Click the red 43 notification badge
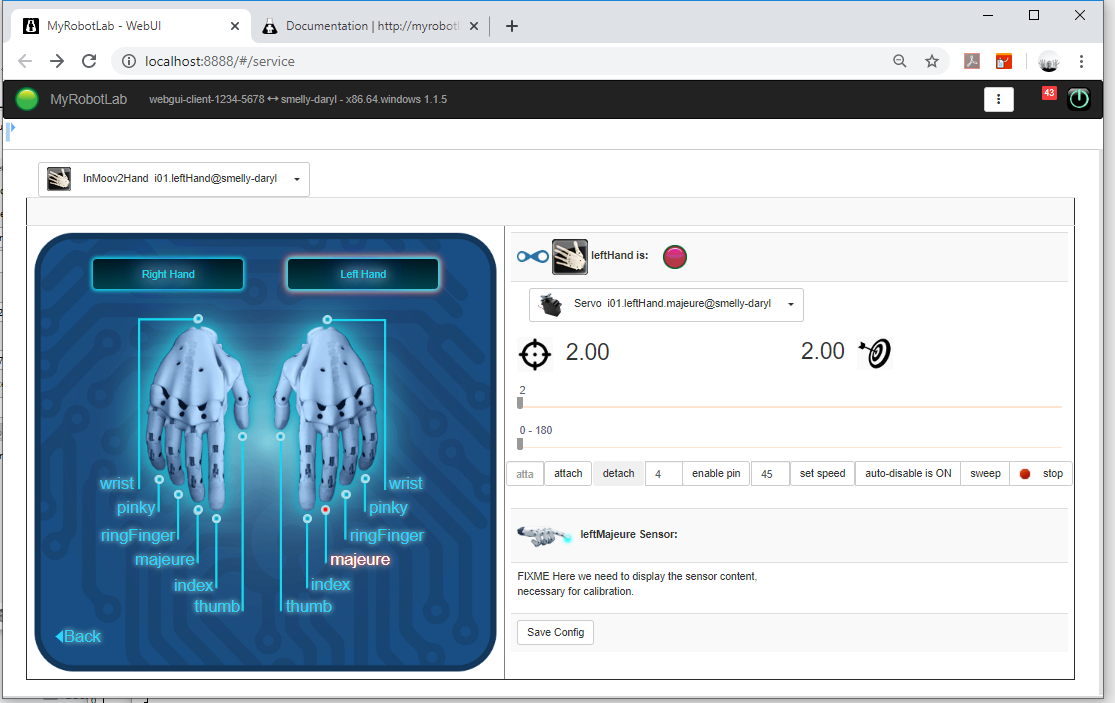 [x=1049, y=92]
